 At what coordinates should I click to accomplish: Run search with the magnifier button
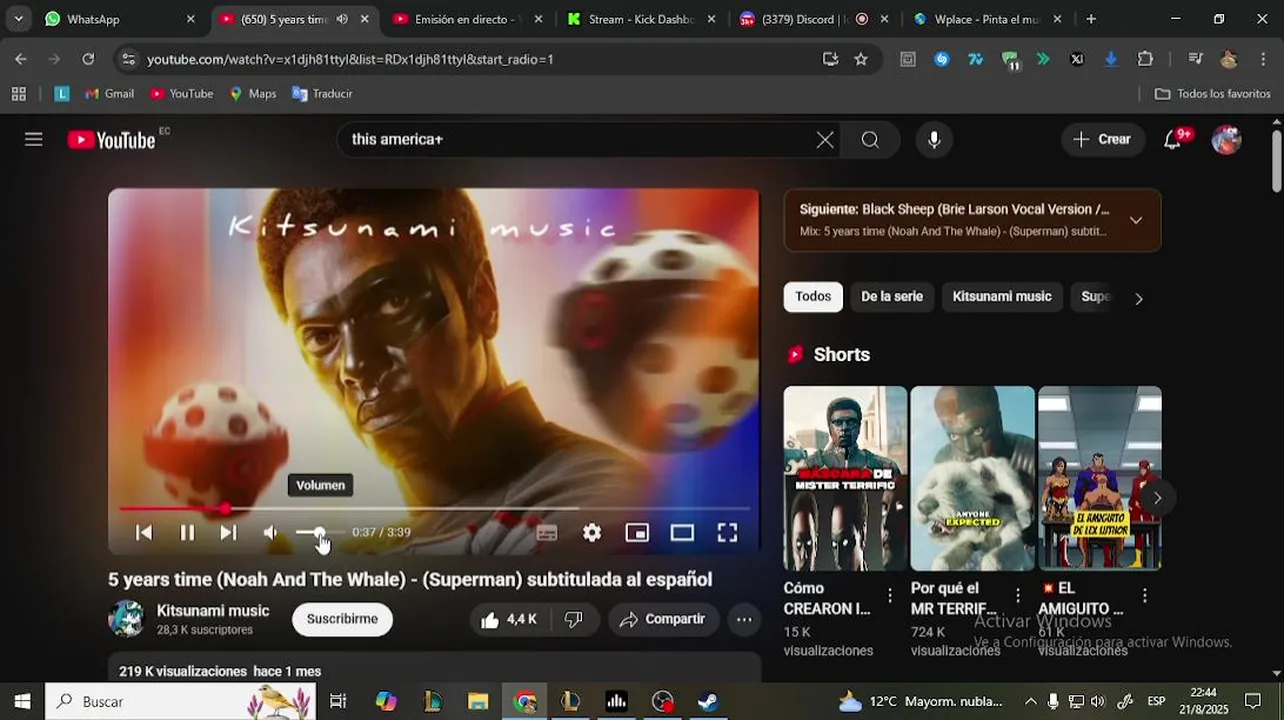(x=870, y=140)
